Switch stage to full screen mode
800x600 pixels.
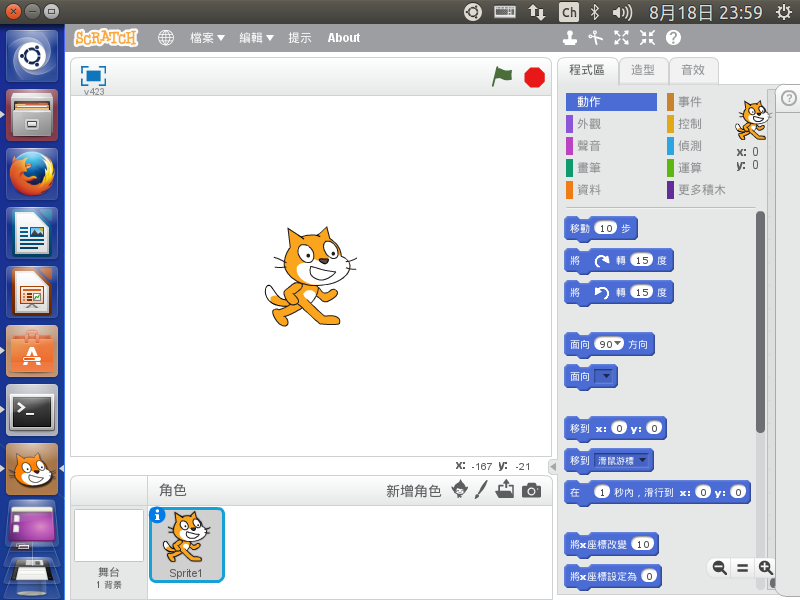93,76
